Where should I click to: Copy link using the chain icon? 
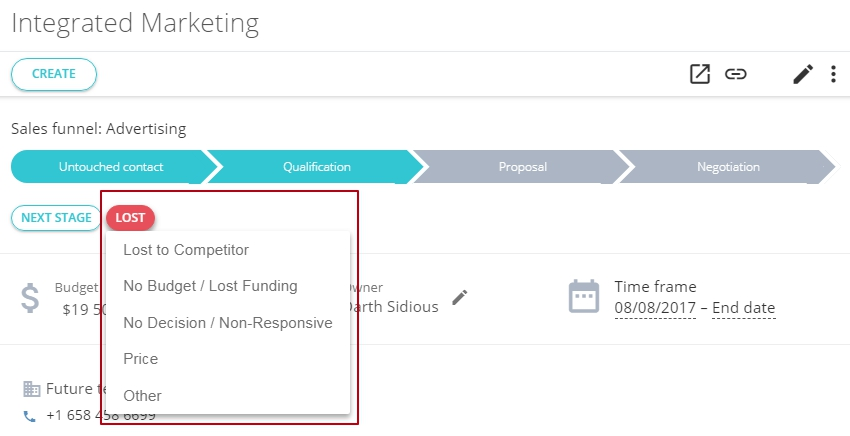[x=736, y=74]
